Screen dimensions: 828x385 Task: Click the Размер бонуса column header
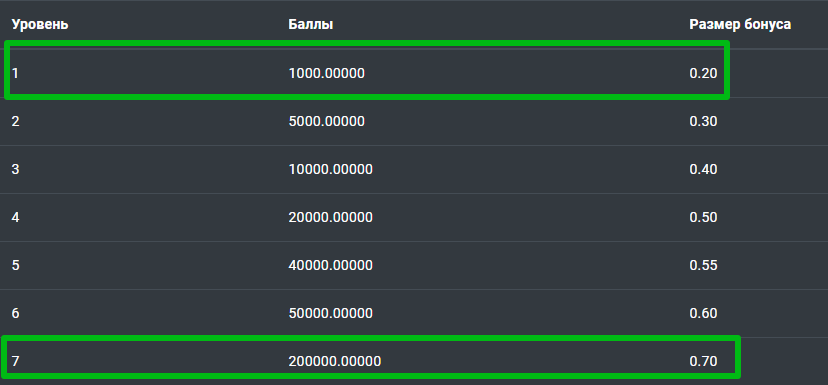point(740,24)
